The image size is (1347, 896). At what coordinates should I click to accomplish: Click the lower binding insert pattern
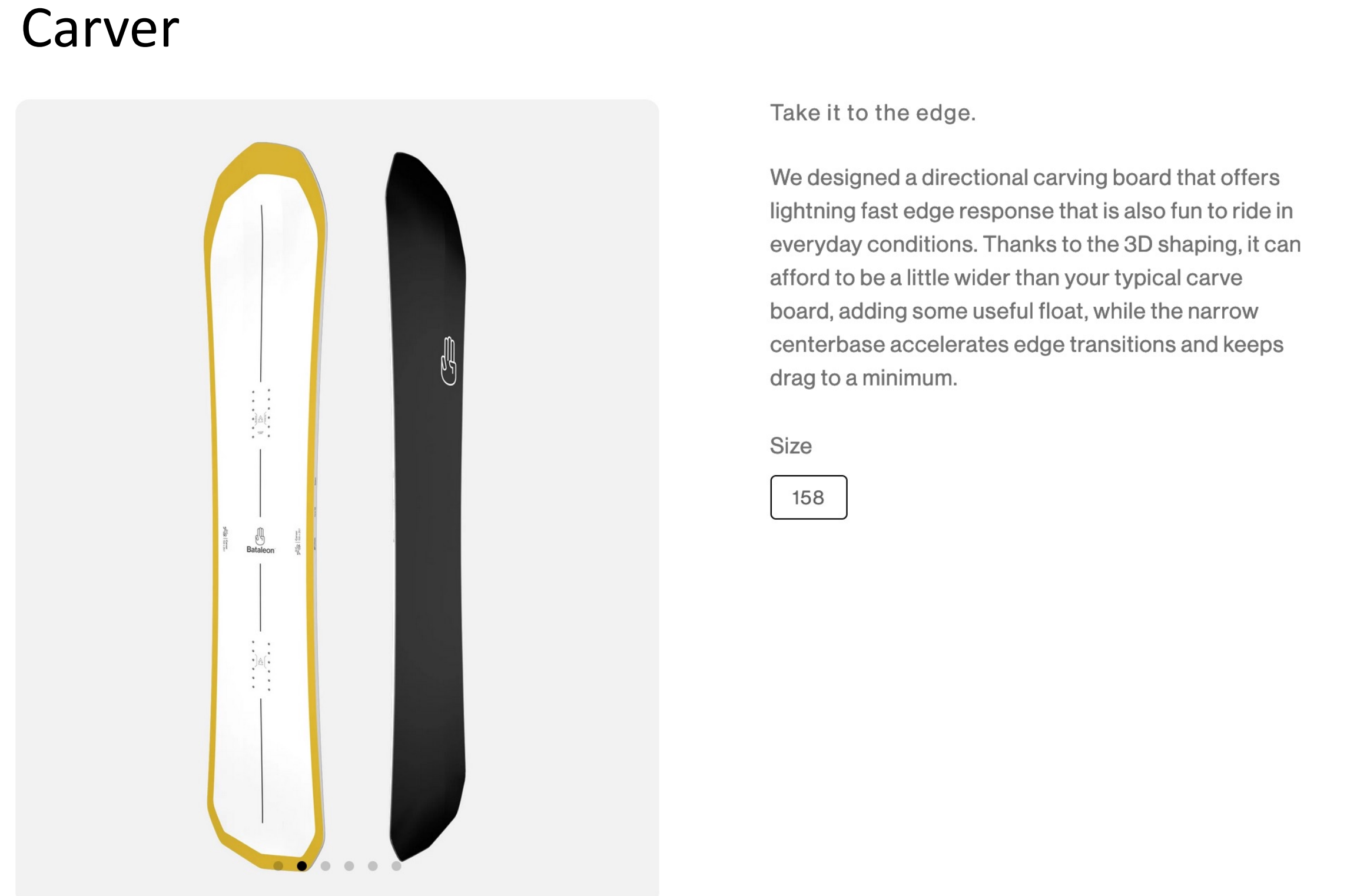(261, 665)
